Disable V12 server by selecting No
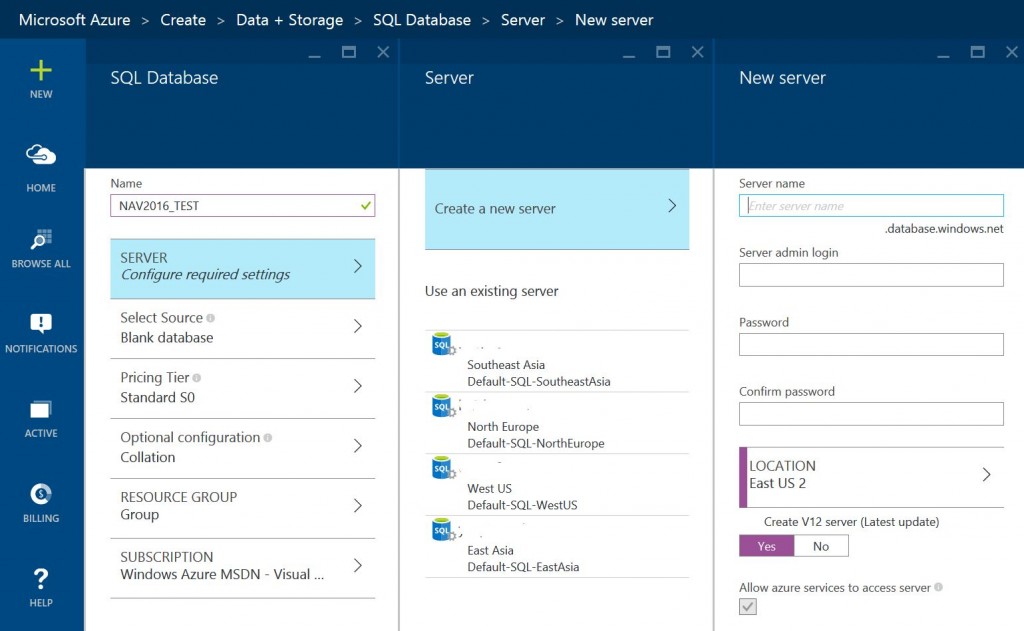 click(821, 545)
